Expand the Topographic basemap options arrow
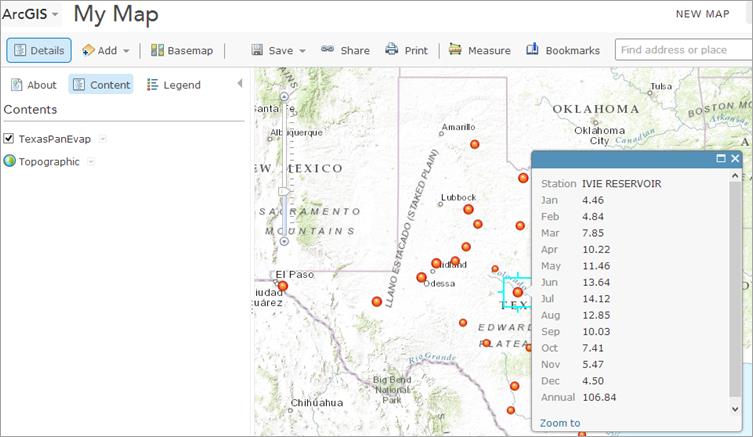 tap(91, 161)
